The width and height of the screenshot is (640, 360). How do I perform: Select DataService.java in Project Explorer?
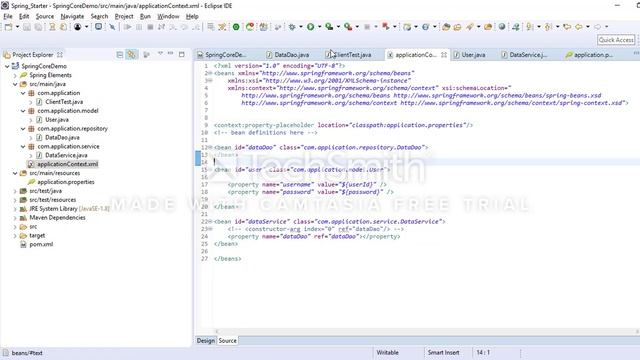point(66,155)
